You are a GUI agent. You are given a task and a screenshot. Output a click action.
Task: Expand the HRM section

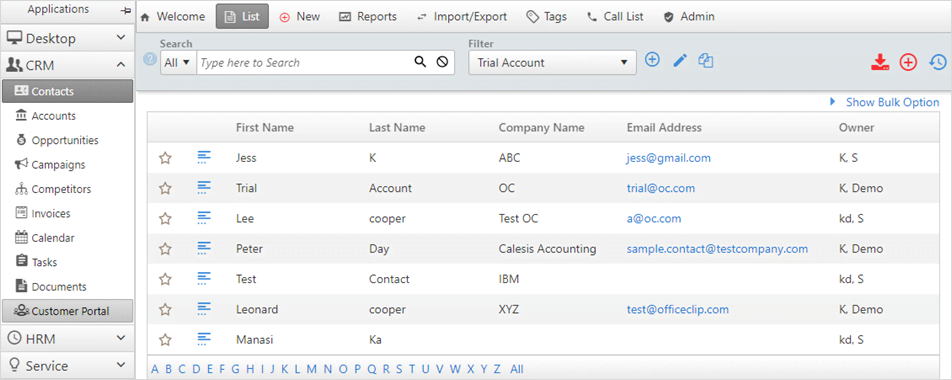pyautogui.click(x=67, y=338)
